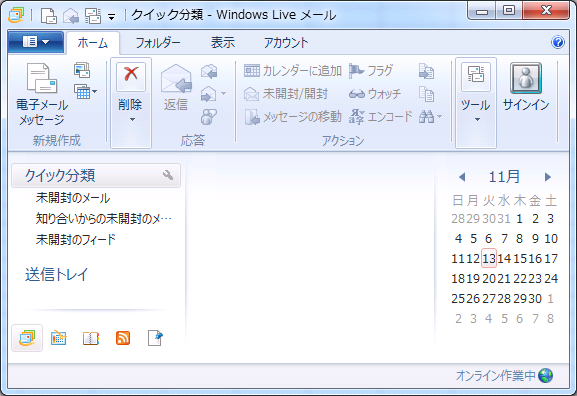Image resolution: width=577 pixels, height=396 pixels.
Task: Click the オンライン作業中 status text
Action: point(496,375)
